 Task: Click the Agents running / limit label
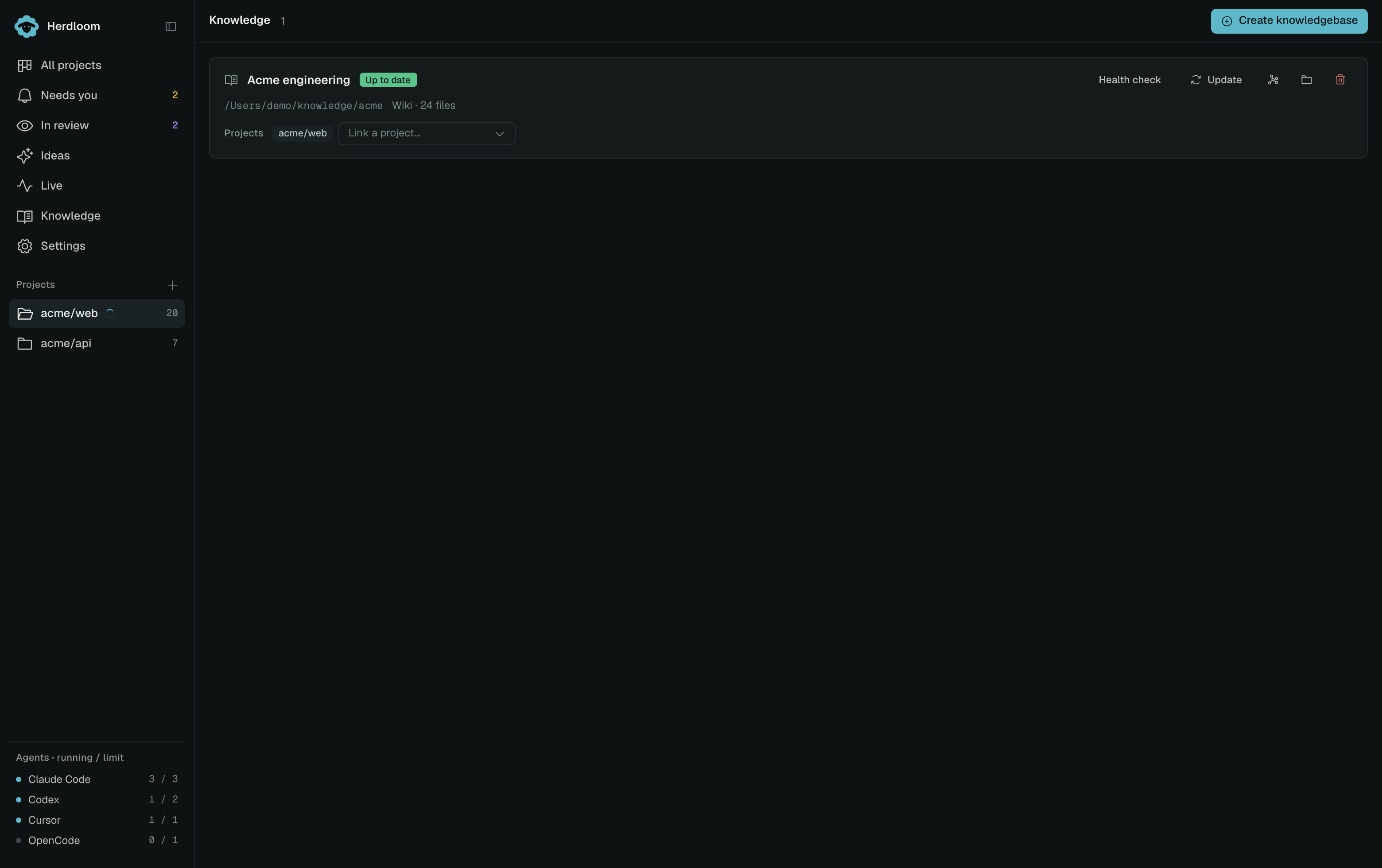tap(70, 757)
